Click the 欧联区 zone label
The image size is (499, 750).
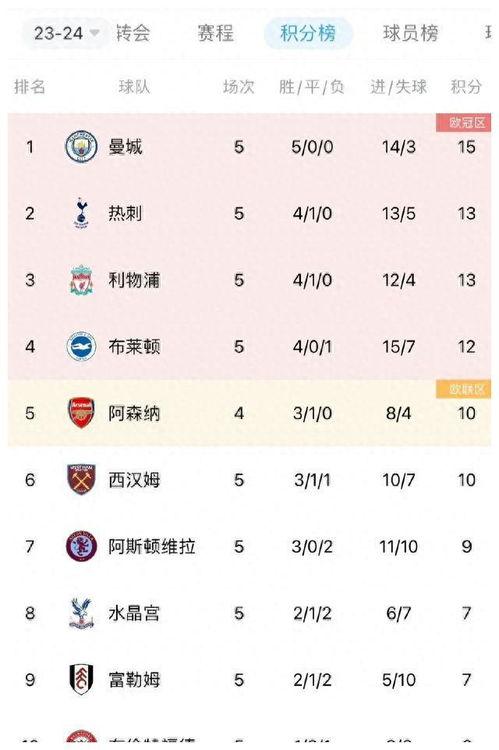pyautogui.click(x=464, y=389)
